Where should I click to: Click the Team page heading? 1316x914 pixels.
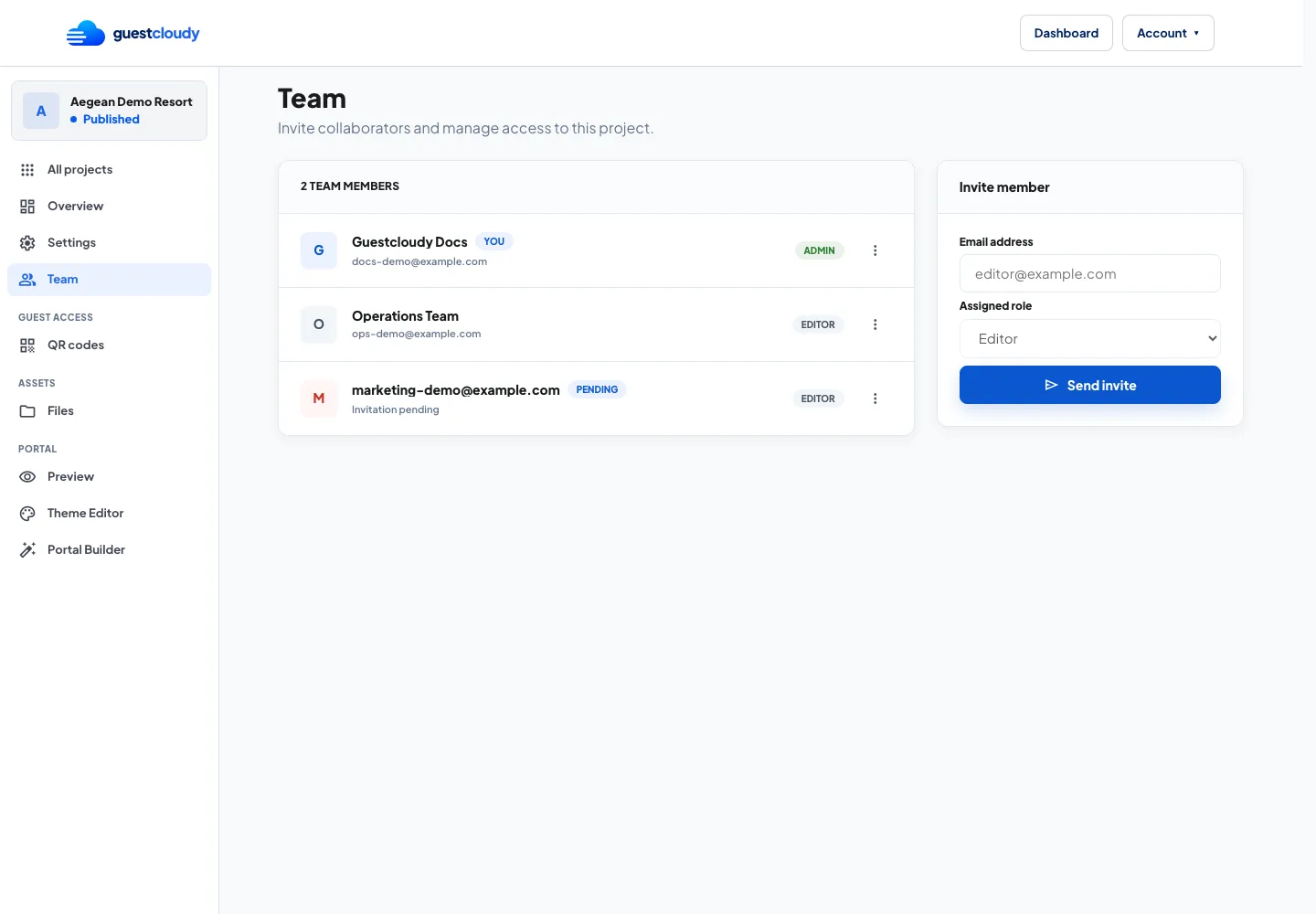[312, 99]
